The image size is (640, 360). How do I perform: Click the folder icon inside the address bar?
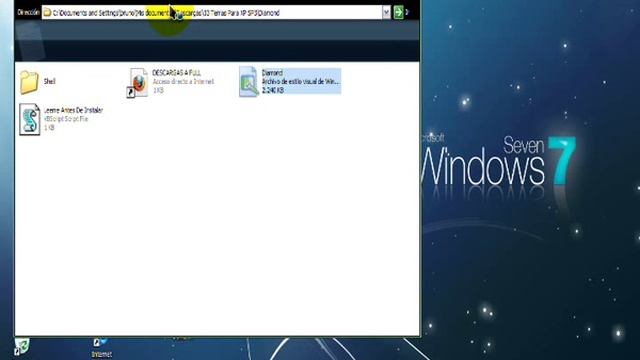(x=47, y=13)
